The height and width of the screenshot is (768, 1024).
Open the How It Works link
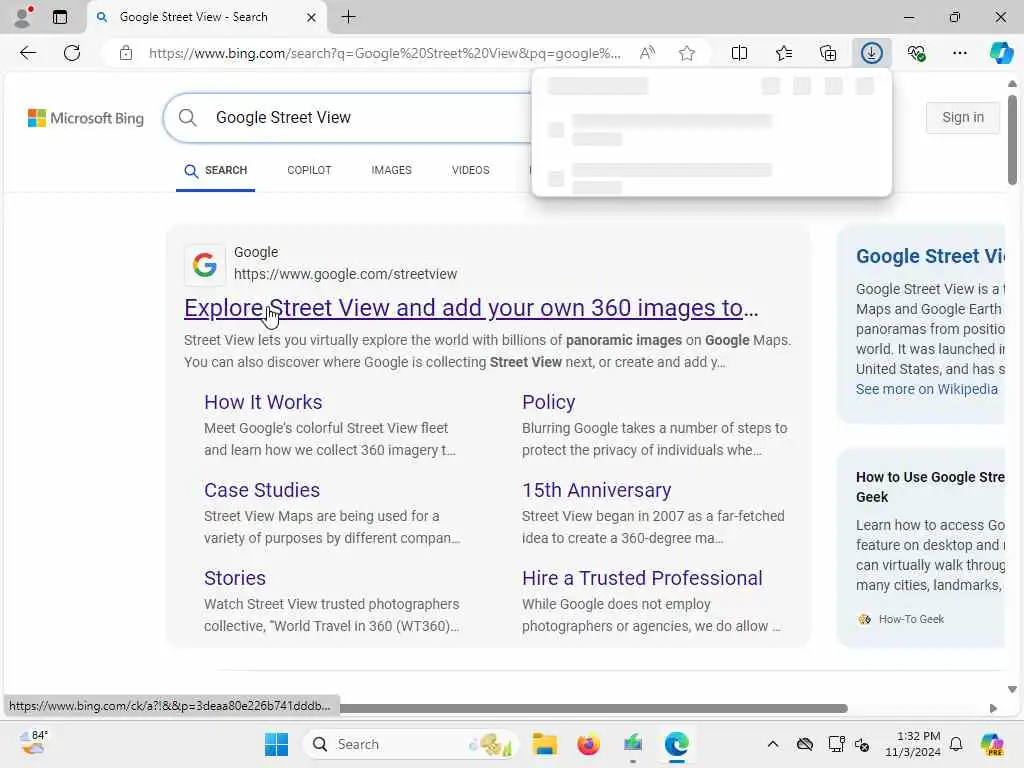[x=263, y=402]
